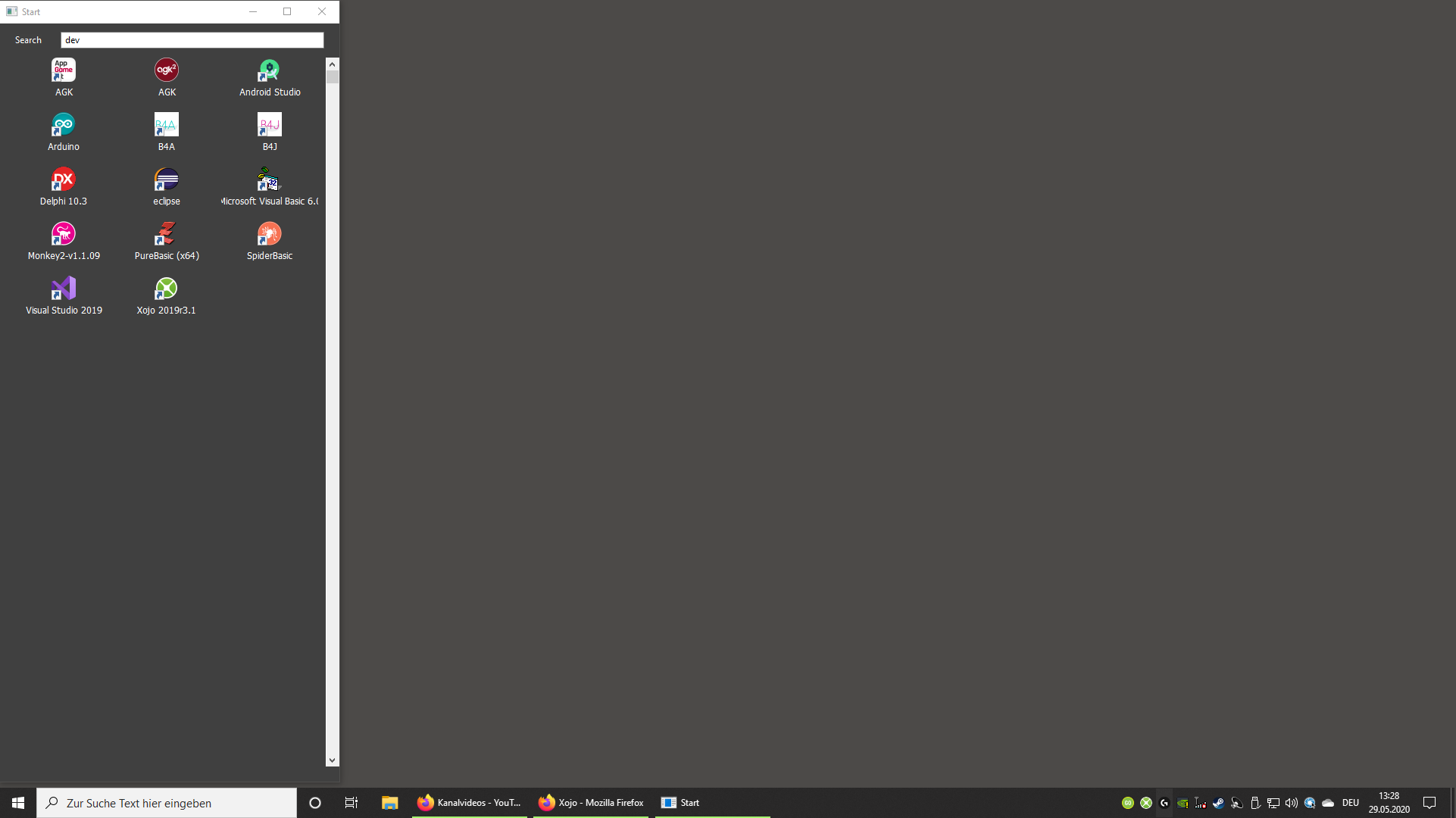The width and height of the screenshot is (1456, 818).
Task: Maximize the Start window
Action: coord(287,11)
